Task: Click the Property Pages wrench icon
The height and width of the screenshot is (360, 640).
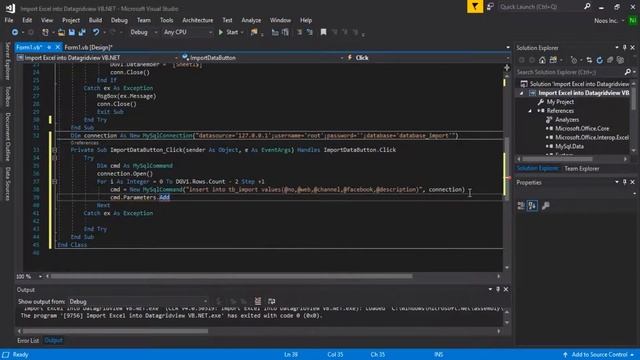Action: point(546,206)
